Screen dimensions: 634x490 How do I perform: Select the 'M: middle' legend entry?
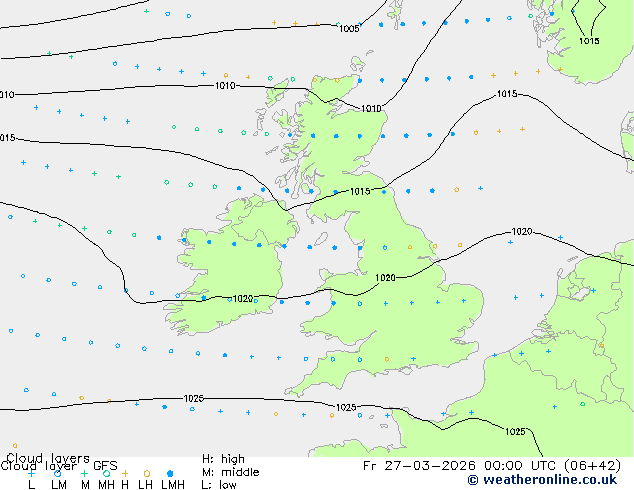(230, 472)
